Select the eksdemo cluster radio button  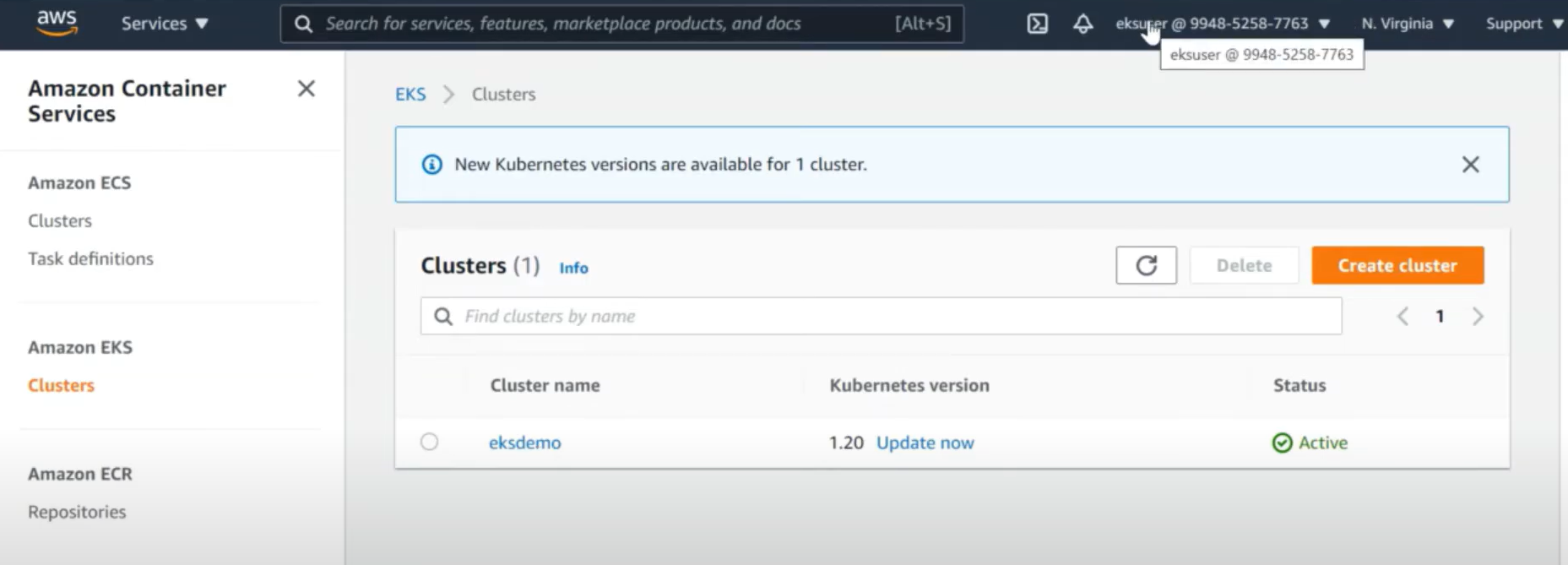(x=429, y=442)
